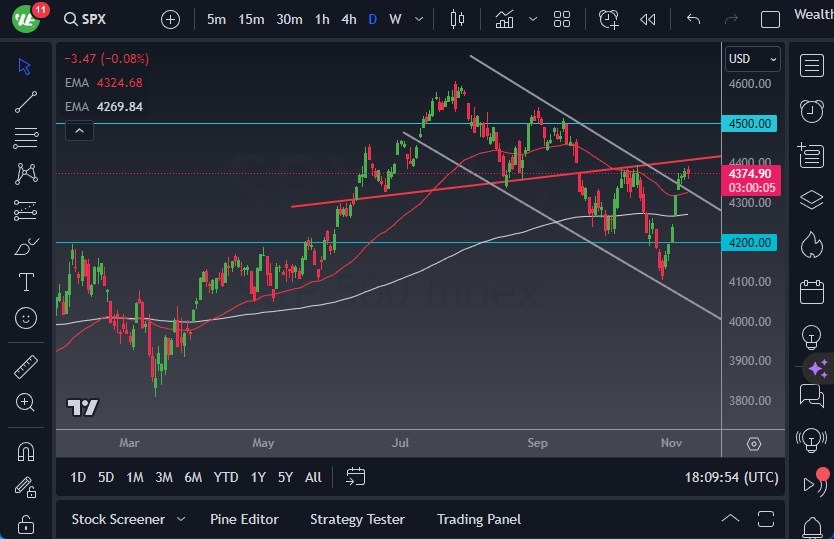The width and height of the screenshot is (834, 539).
Task: Toggle the magnet snap mode
Action: coord(26,451)
